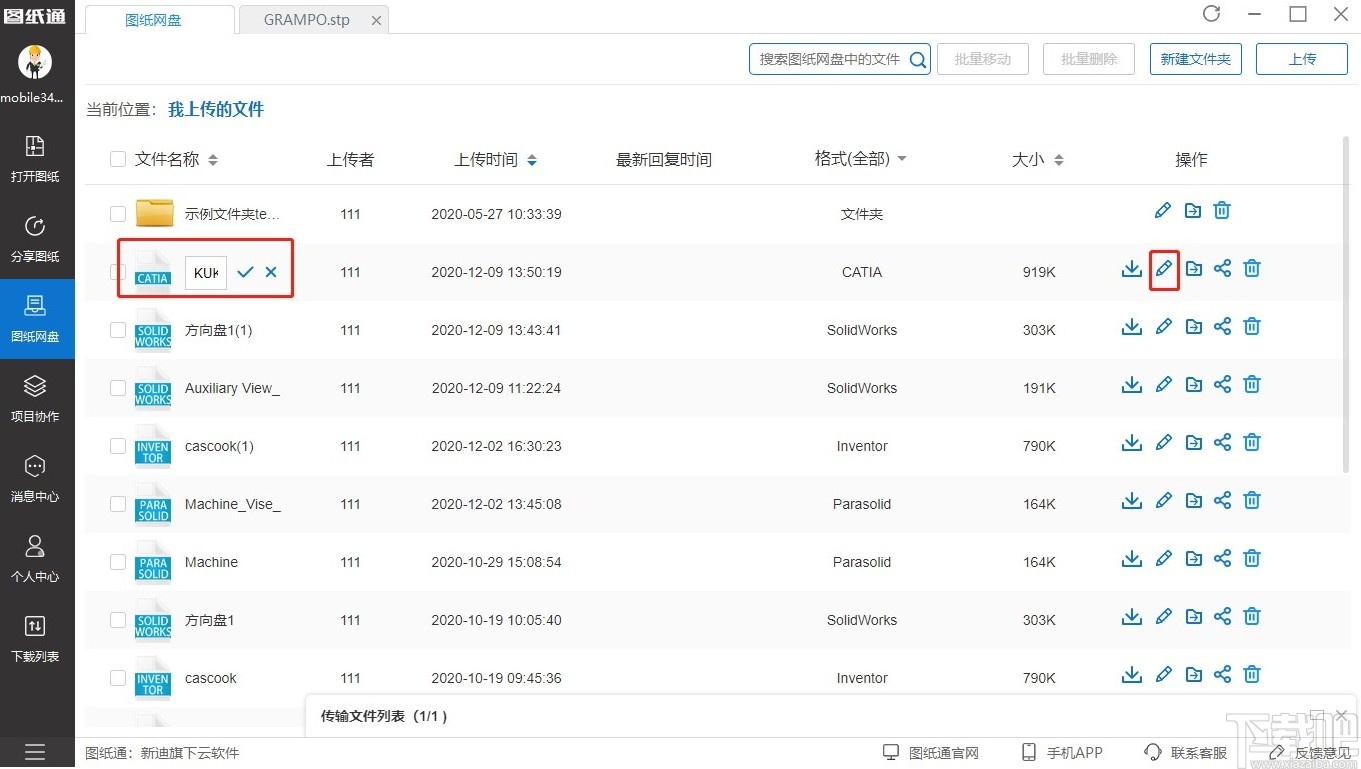Open the 我上传的文件 breadcrumb link
1361x769 pixels.
[x=215, y=109]
